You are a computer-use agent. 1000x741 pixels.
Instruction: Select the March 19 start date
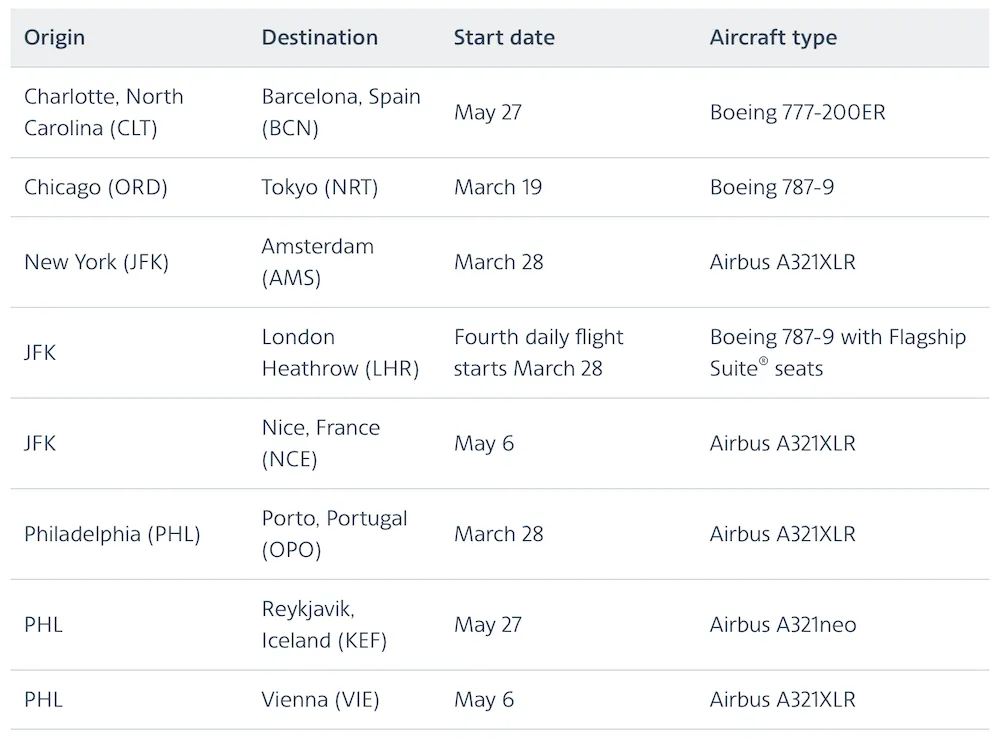[497, 187]
